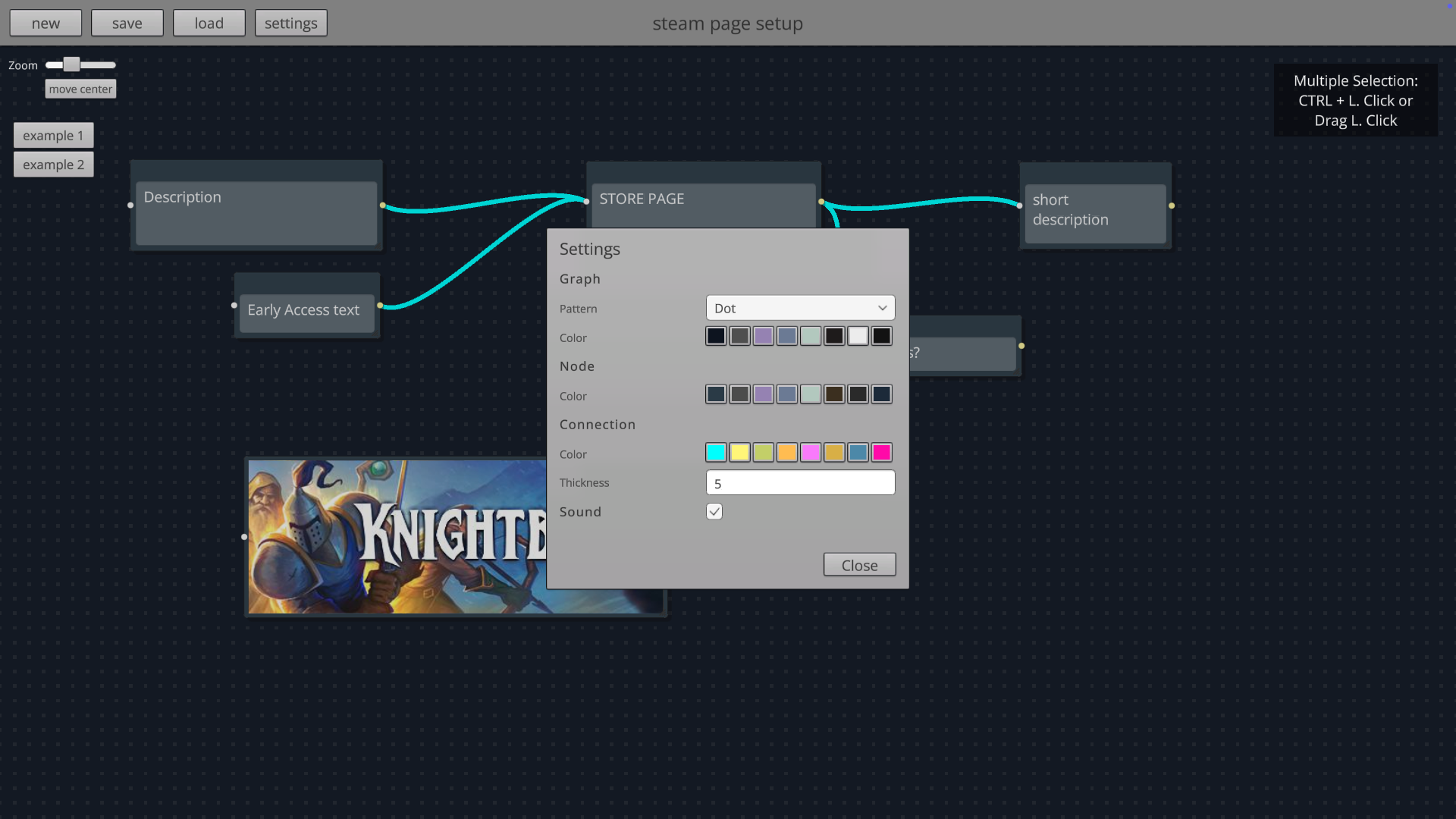1456x819 pixels.
Task: Click the output port of Early Access text node
Action: point(380,306)
